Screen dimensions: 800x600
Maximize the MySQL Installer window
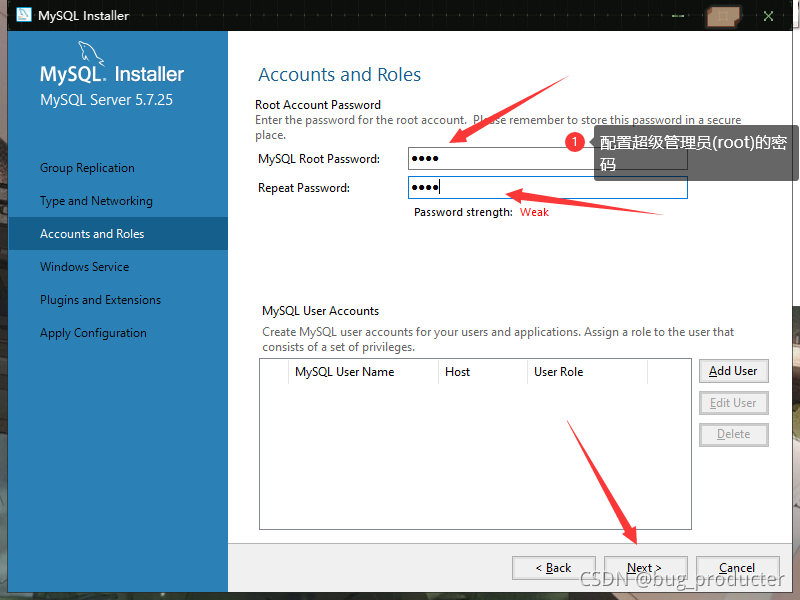(723, 16)
